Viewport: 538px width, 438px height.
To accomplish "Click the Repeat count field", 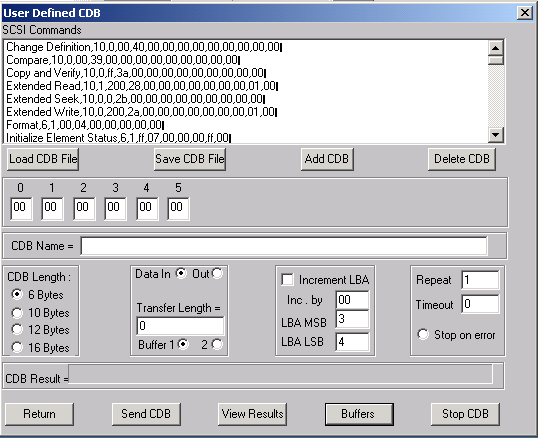I will (480, 280).
